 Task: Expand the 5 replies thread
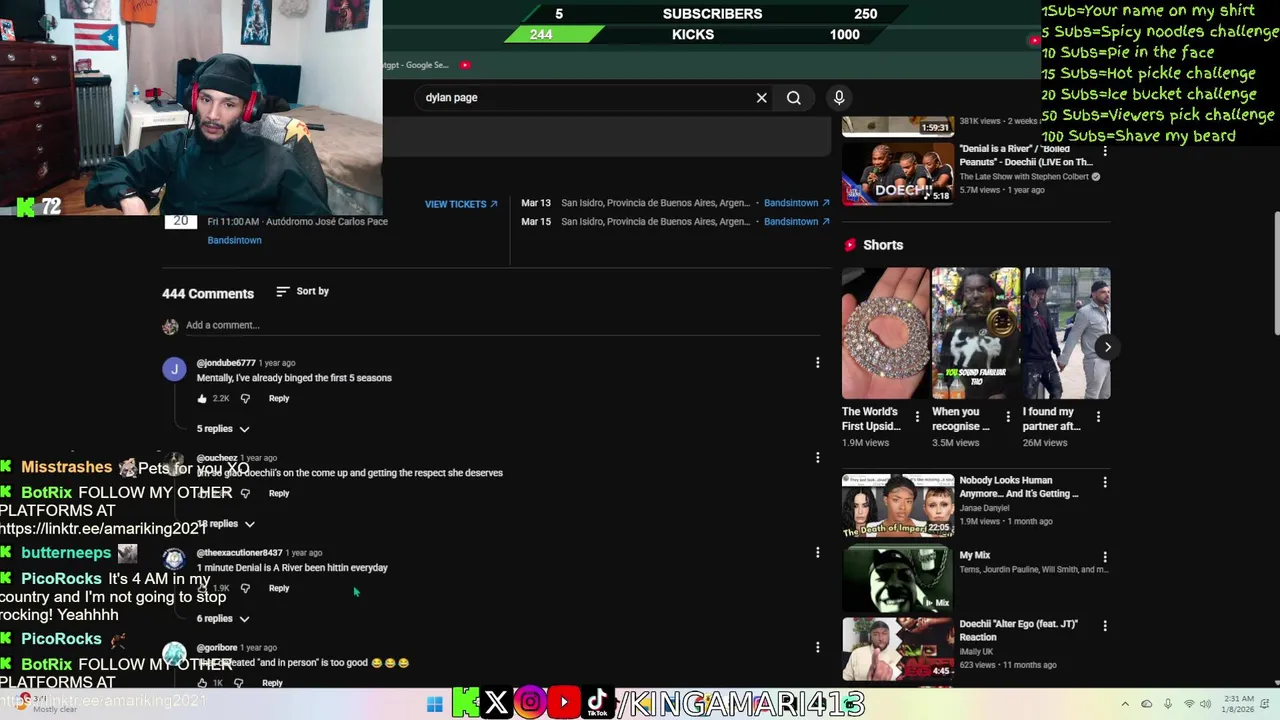222,429
